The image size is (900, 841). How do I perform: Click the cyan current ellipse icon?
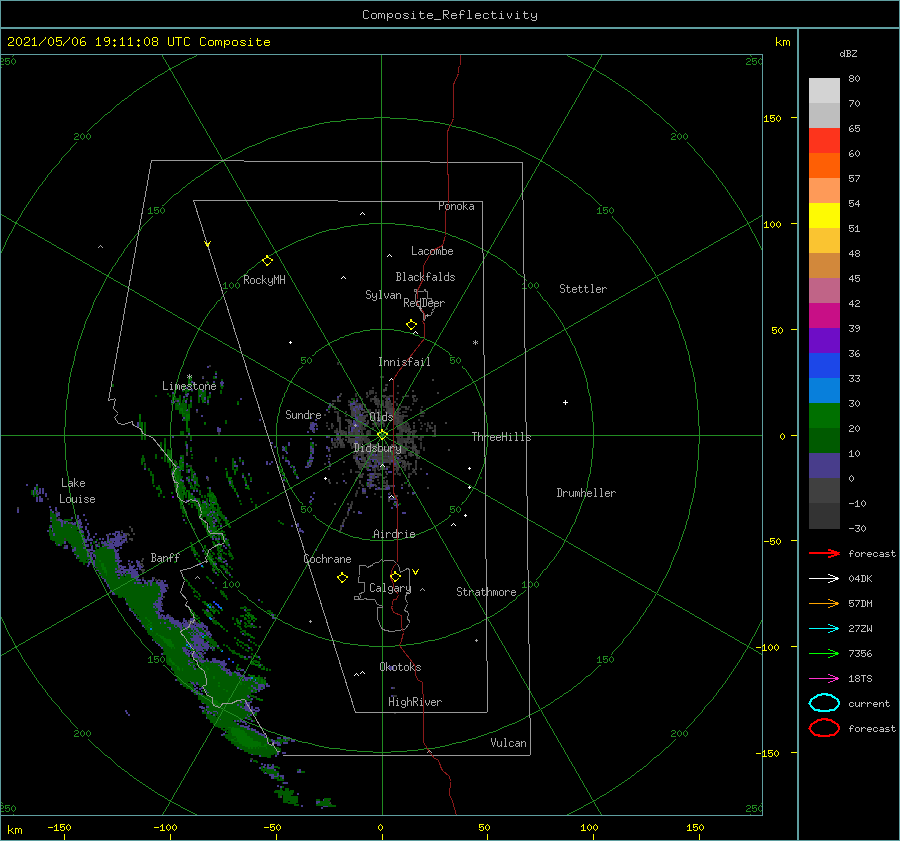[824, 703]
